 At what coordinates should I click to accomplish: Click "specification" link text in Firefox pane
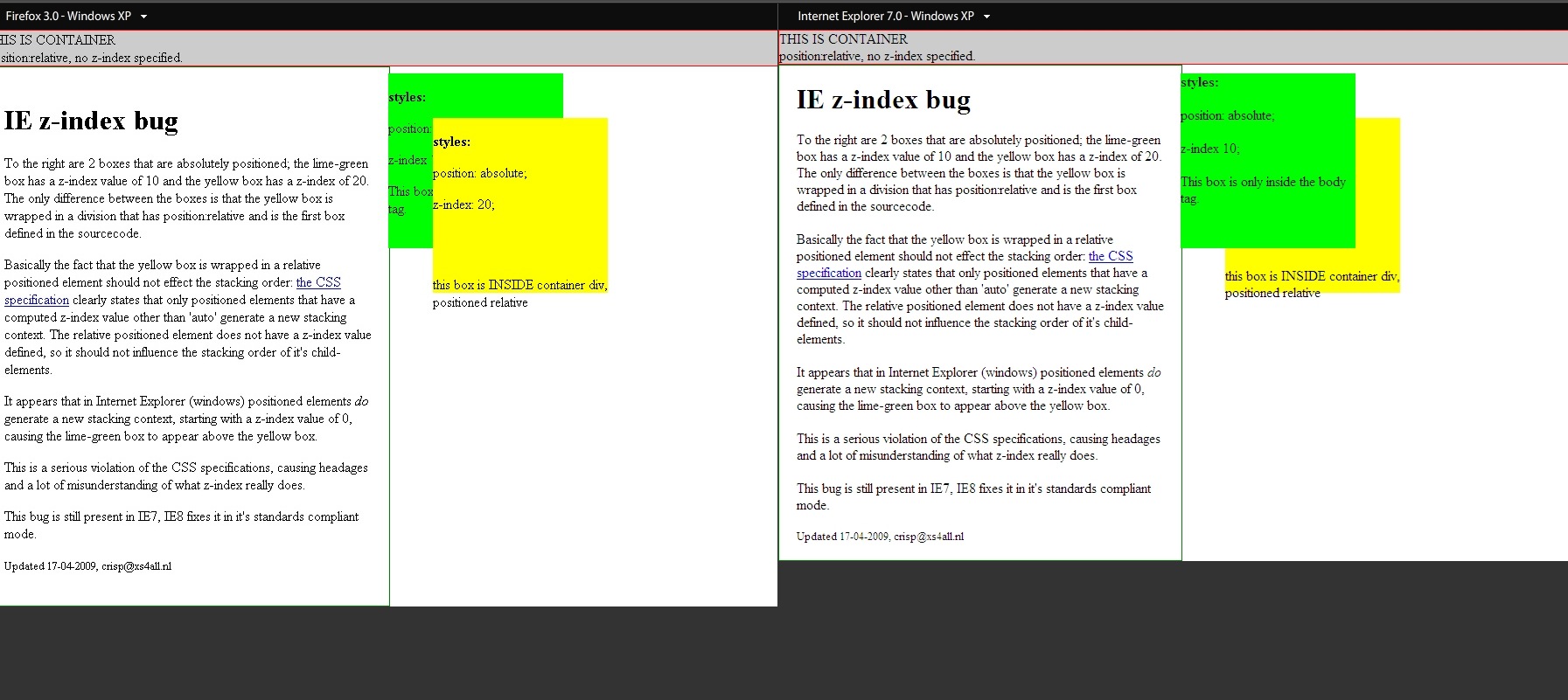click(x=37, y=300)
